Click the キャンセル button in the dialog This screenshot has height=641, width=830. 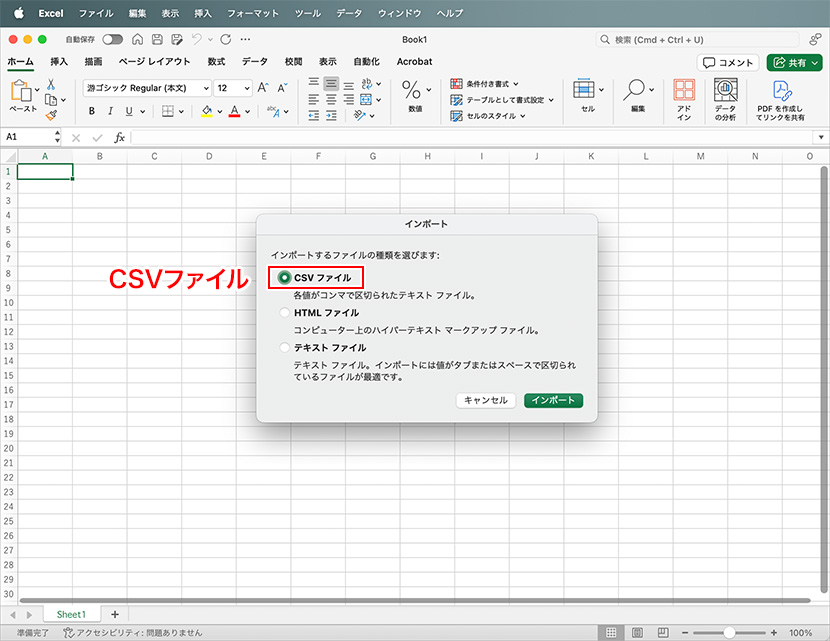pyautogui.click(x=485, y=400)
